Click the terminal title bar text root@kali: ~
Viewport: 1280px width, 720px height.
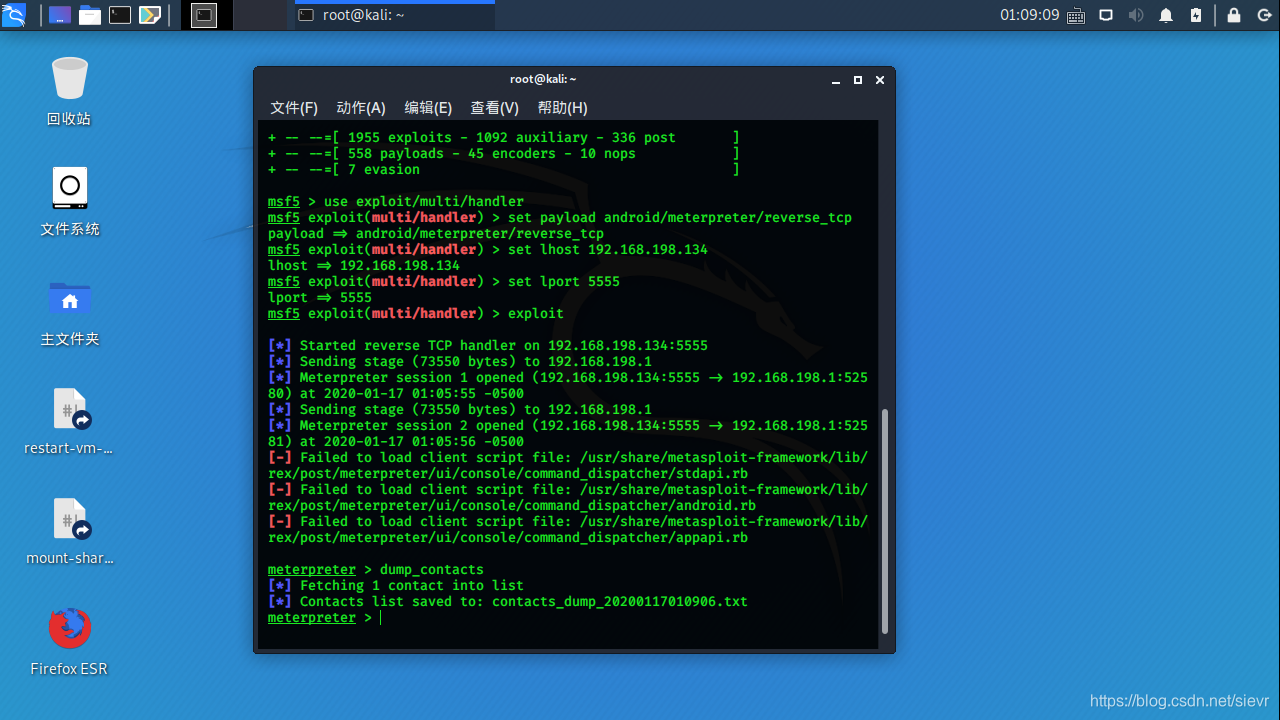coord(543,79)
